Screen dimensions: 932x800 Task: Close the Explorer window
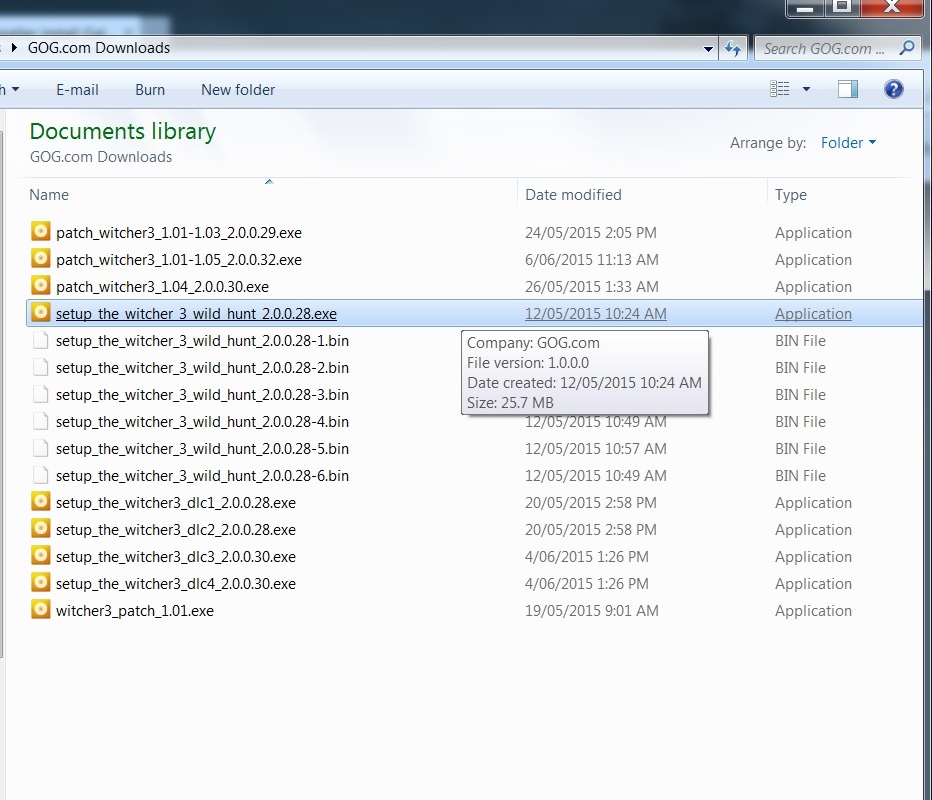click(x=892, y=7)
